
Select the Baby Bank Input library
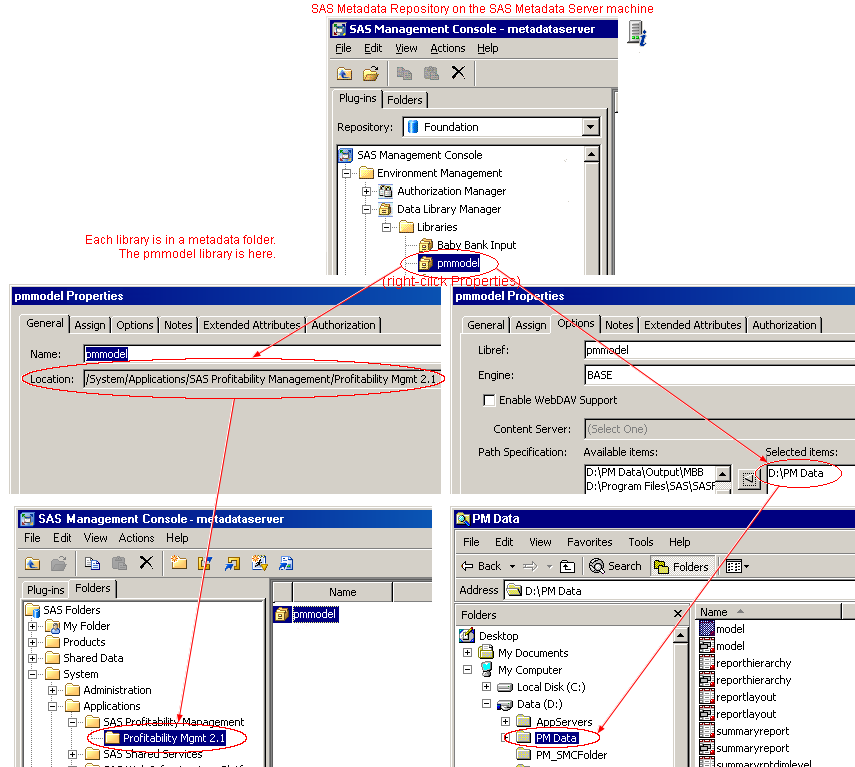click(x=476, y=245)
